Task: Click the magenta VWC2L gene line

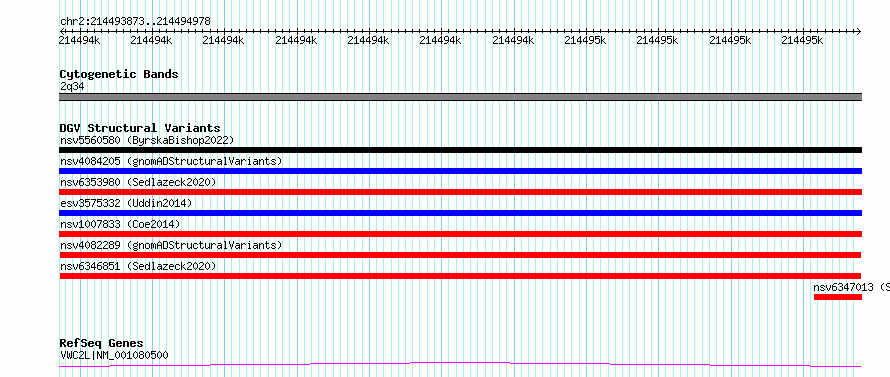Action: pyautogui.click(x=460, y=364)
